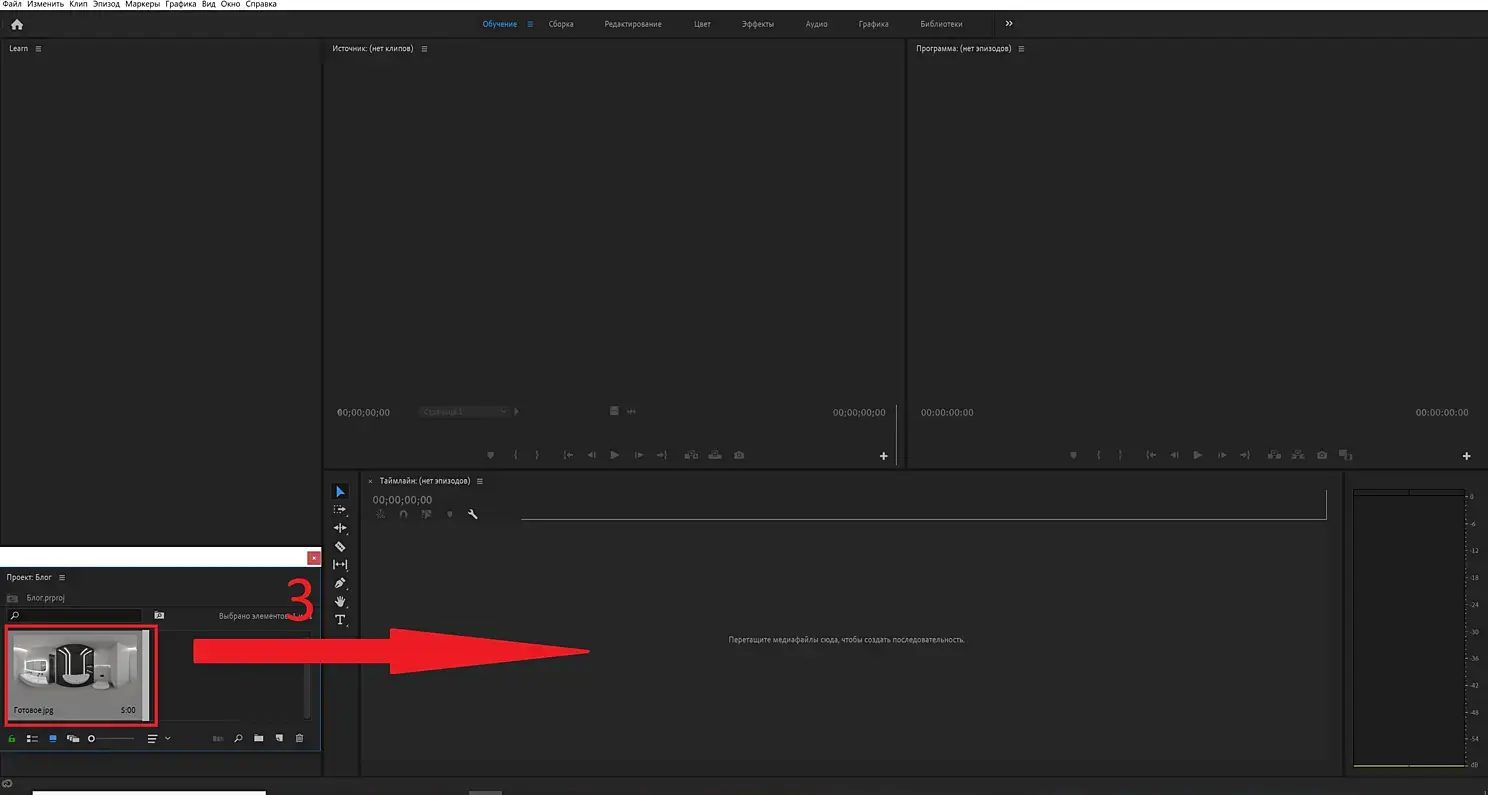Open Source monitor button editor plus

883,456
